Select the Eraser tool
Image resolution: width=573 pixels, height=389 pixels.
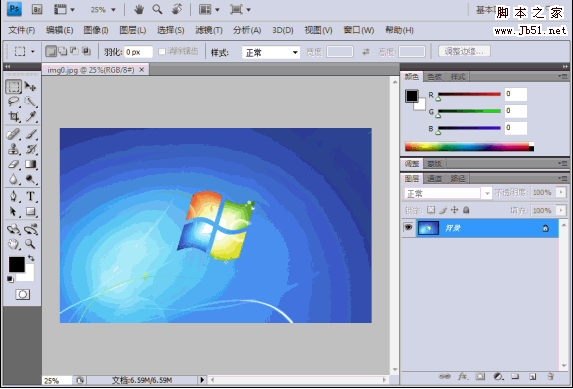pos(14,165)
